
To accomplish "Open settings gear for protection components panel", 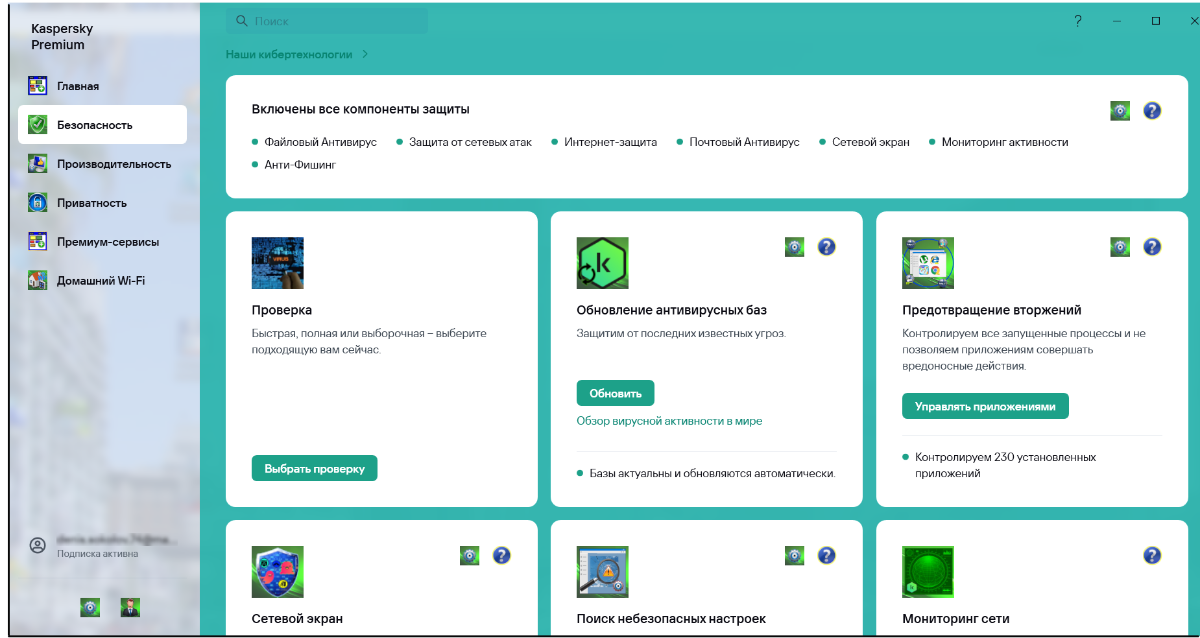I will (1120, 111).
